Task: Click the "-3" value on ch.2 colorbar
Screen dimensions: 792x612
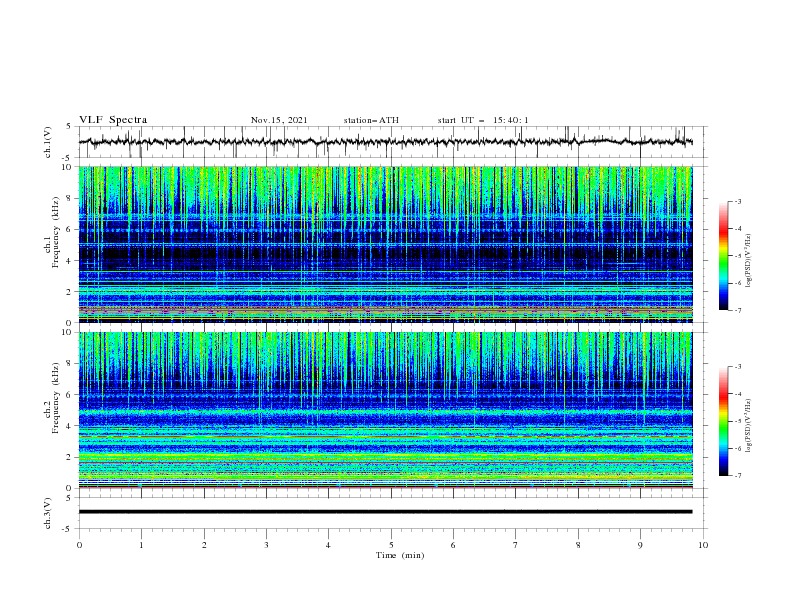Action: point(738,367)
